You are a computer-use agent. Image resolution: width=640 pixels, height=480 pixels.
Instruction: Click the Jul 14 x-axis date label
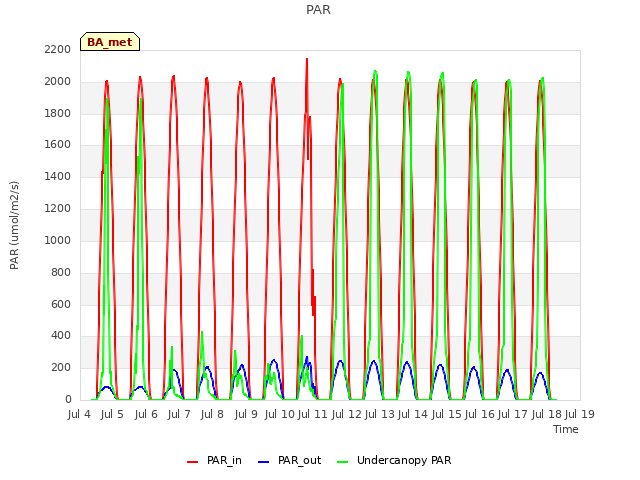[413, 414]
